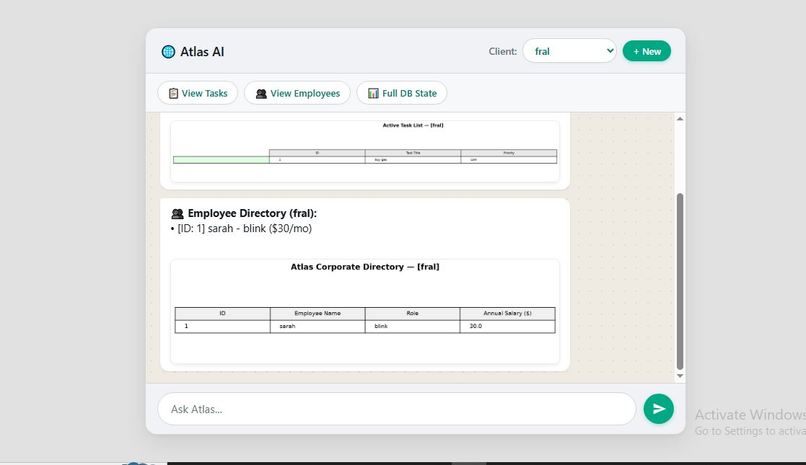Click the chat vertical scrollbar thumb
The image size is (806, 465).
(x=680, y=282)
